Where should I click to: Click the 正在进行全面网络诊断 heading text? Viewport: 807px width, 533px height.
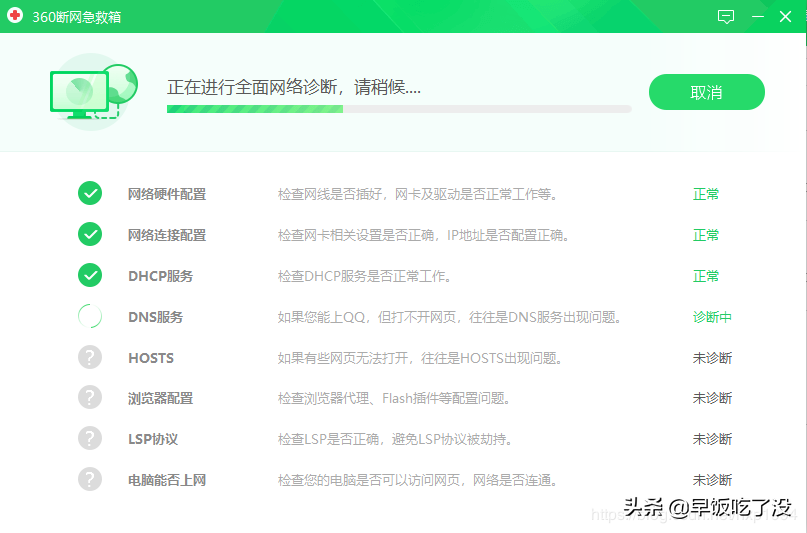[294, 87]
